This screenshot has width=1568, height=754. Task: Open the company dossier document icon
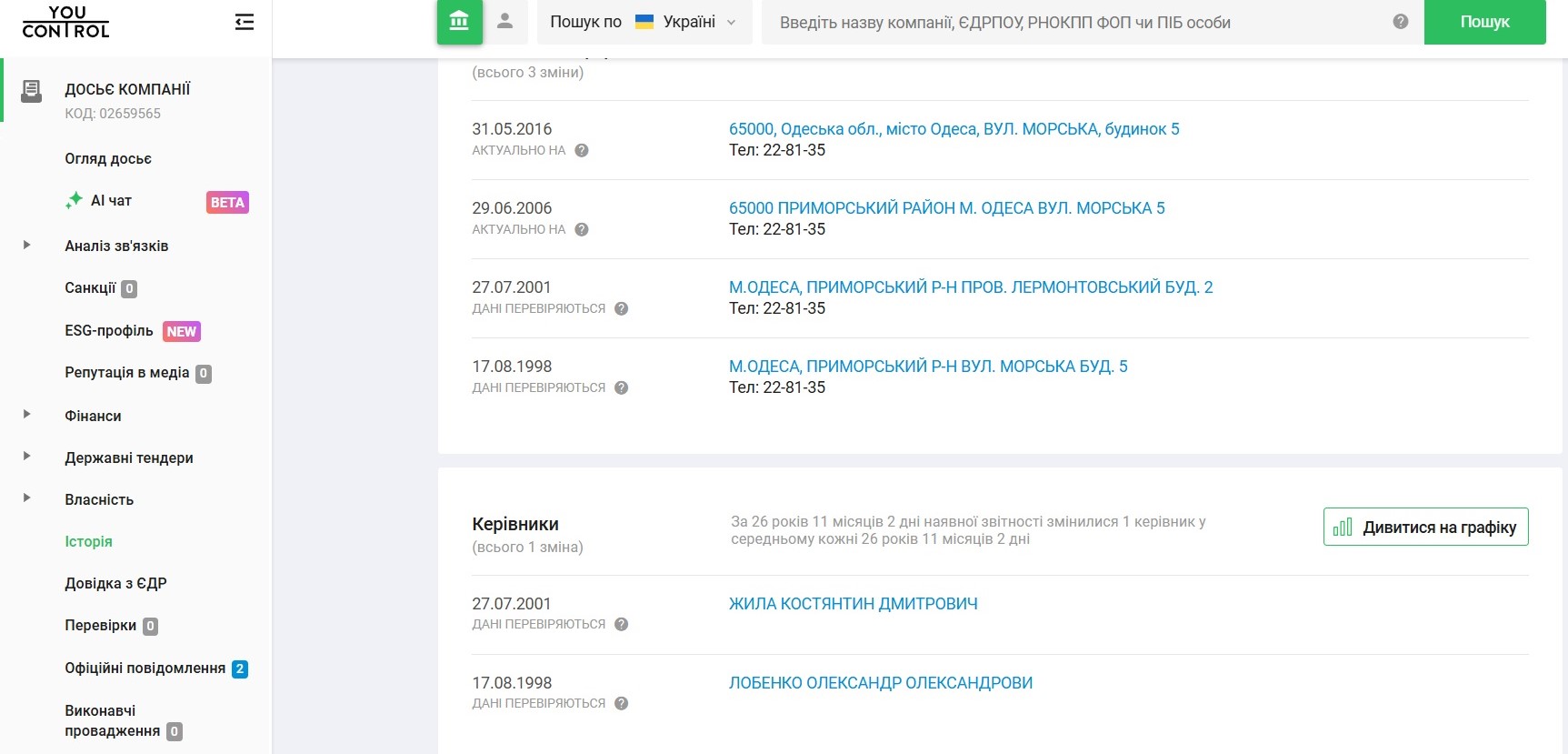pos(32,90)
